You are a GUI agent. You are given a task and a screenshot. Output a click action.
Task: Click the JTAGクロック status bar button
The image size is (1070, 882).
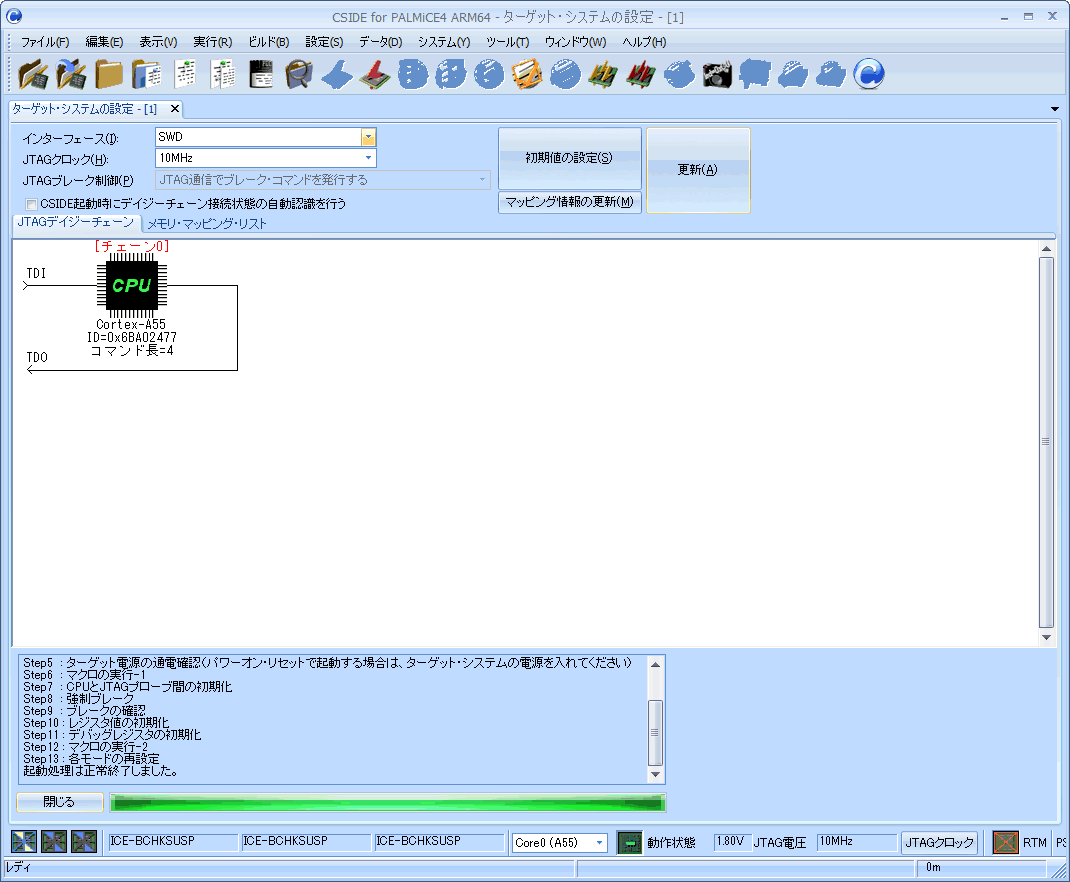(x=939, y=842)
